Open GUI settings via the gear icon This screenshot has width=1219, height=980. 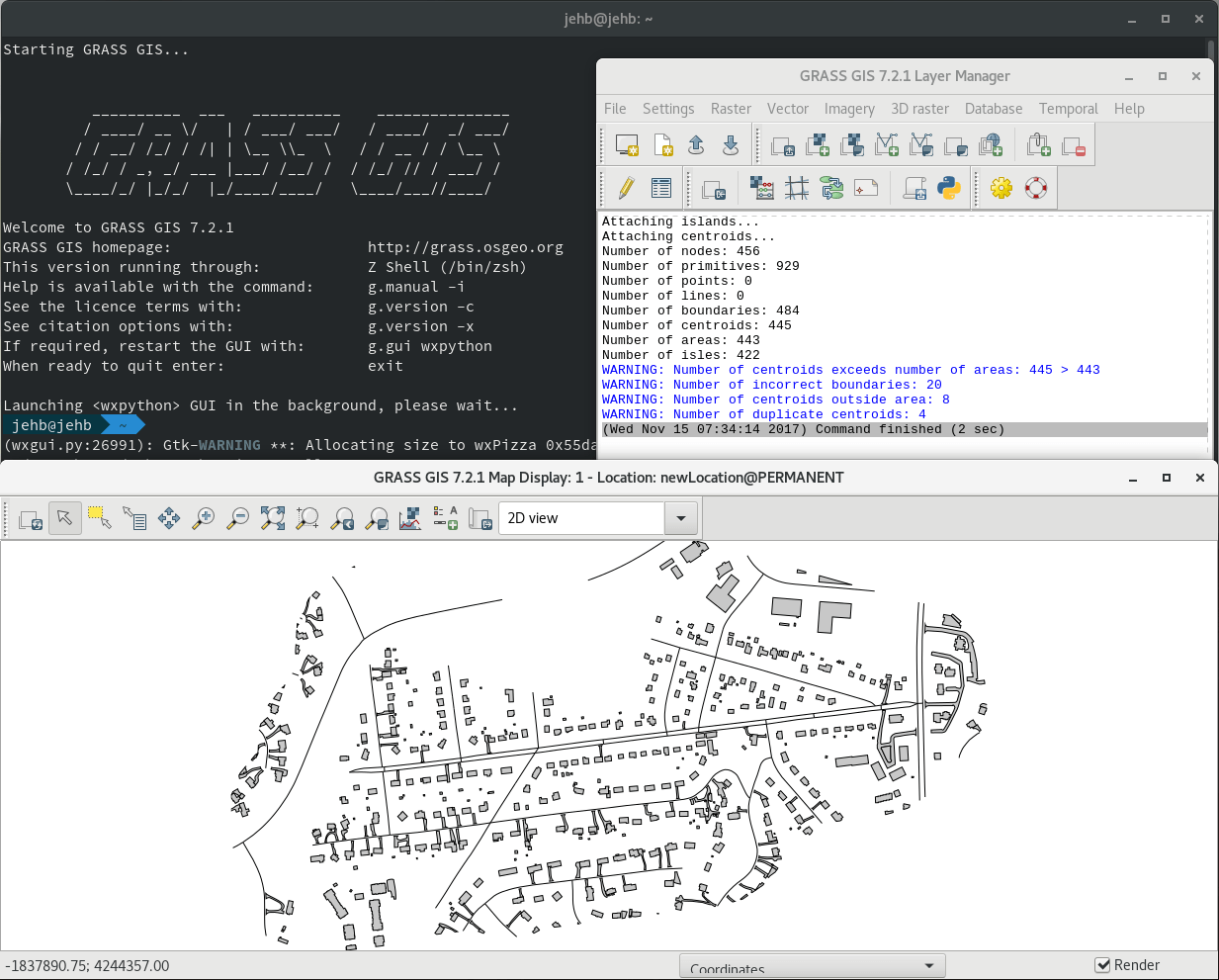[x=1001, y=188]
